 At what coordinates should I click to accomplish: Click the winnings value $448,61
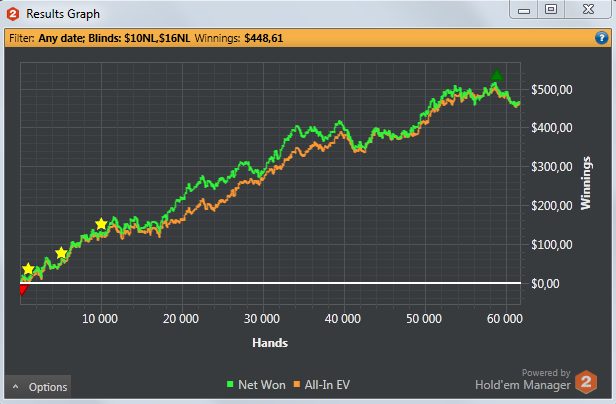point(264,38)
